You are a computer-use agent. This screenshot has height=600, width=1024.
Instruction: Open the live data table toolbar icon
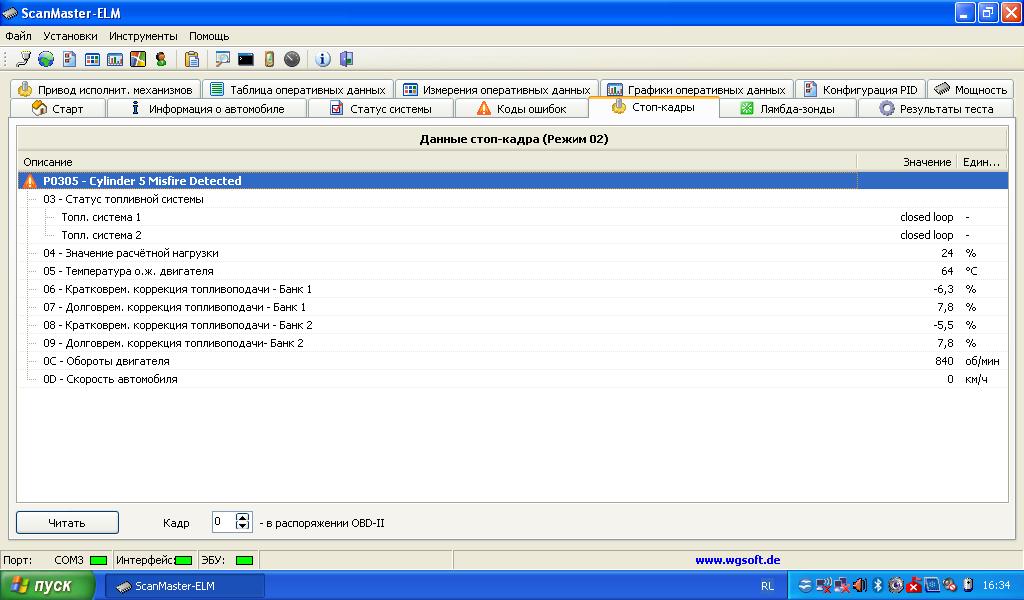pos(92,60)
